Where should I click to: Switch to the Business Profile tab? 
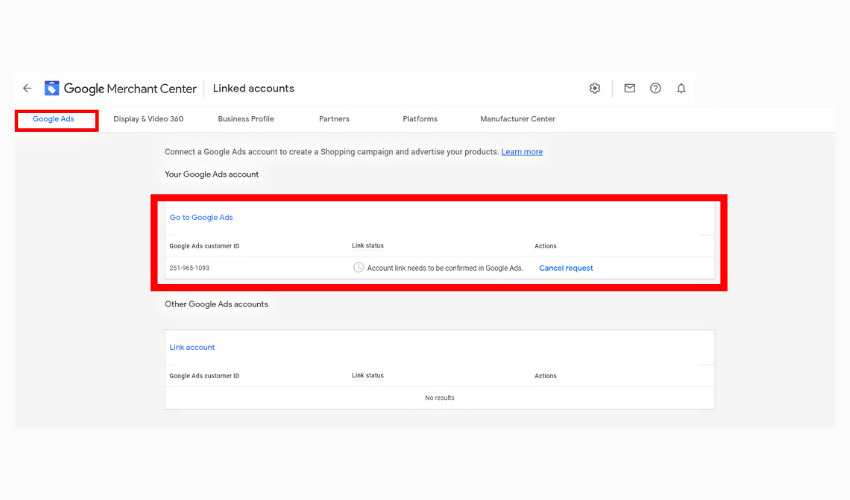(x=246, y=119)
